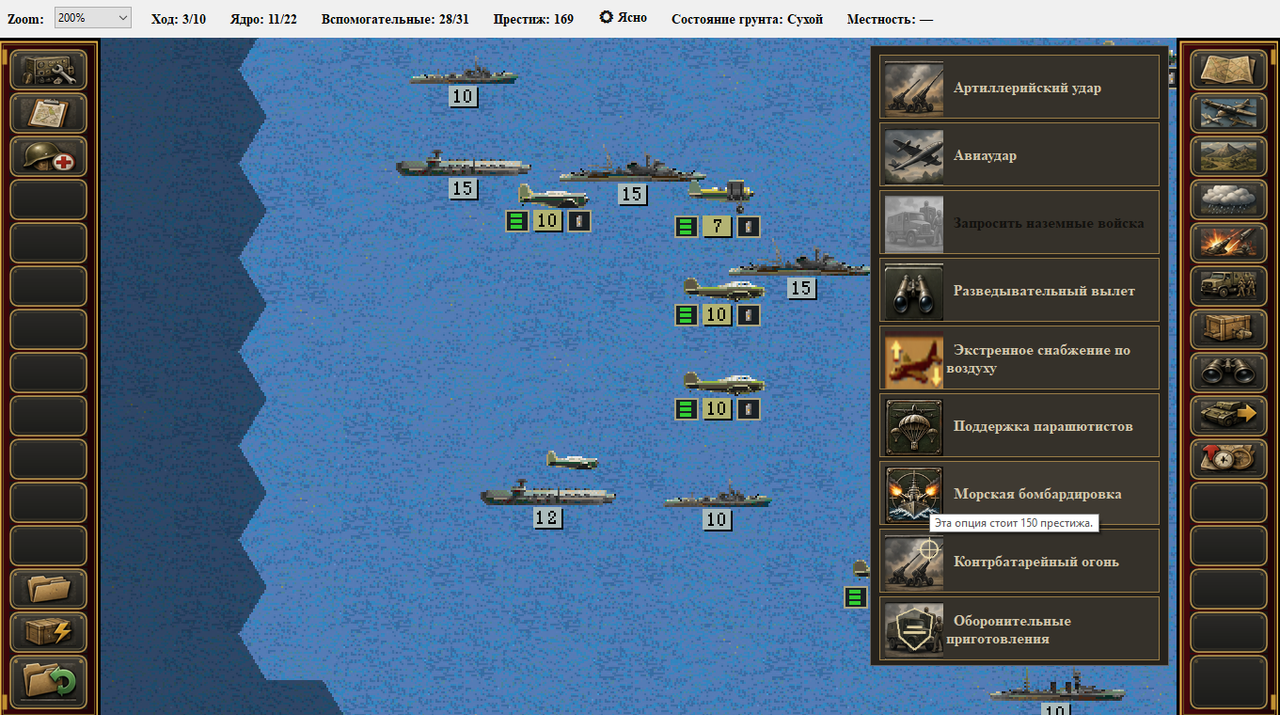Click the tank with yellow arrow button

[x=1229, y=416]
